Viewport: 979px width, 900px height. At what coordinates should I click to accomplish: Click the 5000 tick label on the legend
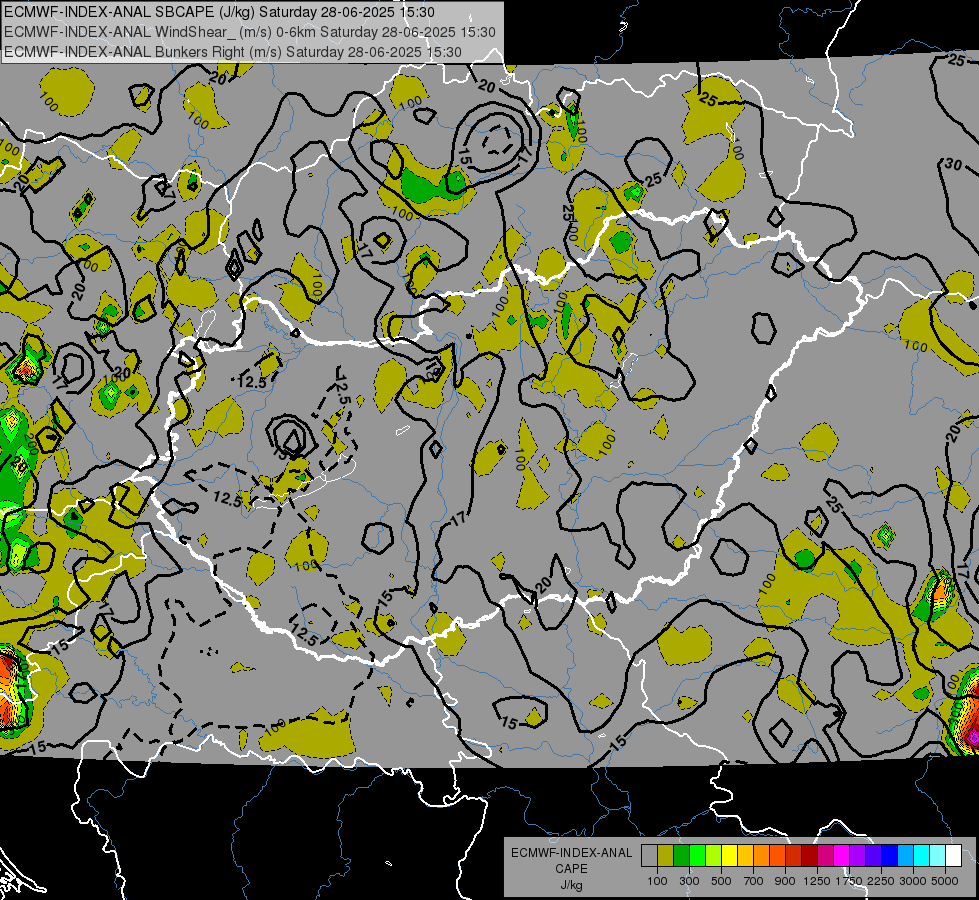pyautogui.click(x=945, y=881)
